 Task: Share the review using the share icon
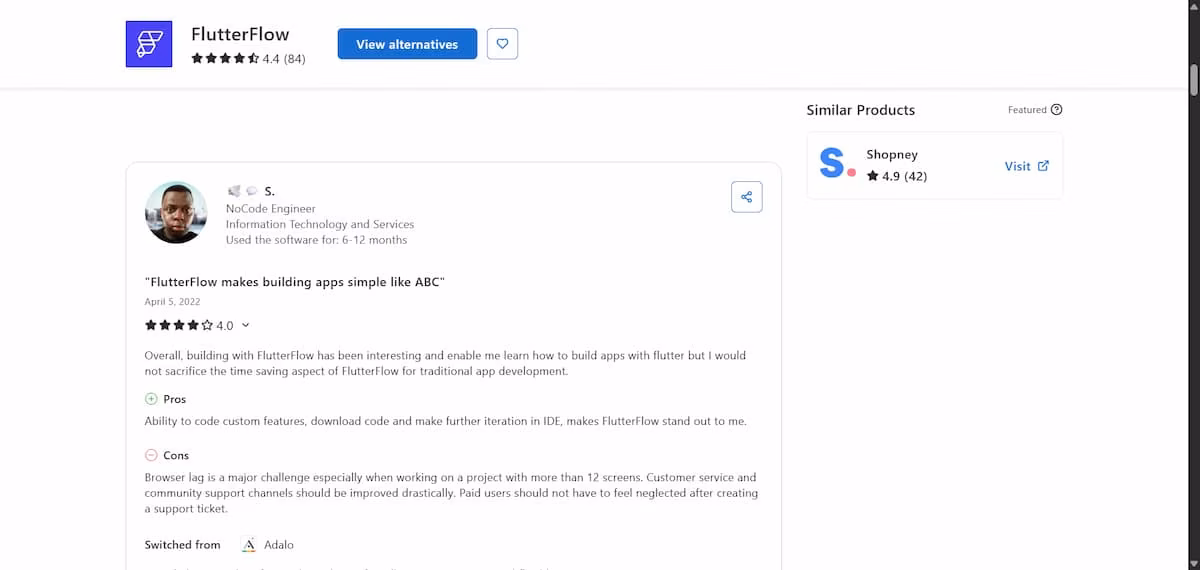[x=746, y=197]
